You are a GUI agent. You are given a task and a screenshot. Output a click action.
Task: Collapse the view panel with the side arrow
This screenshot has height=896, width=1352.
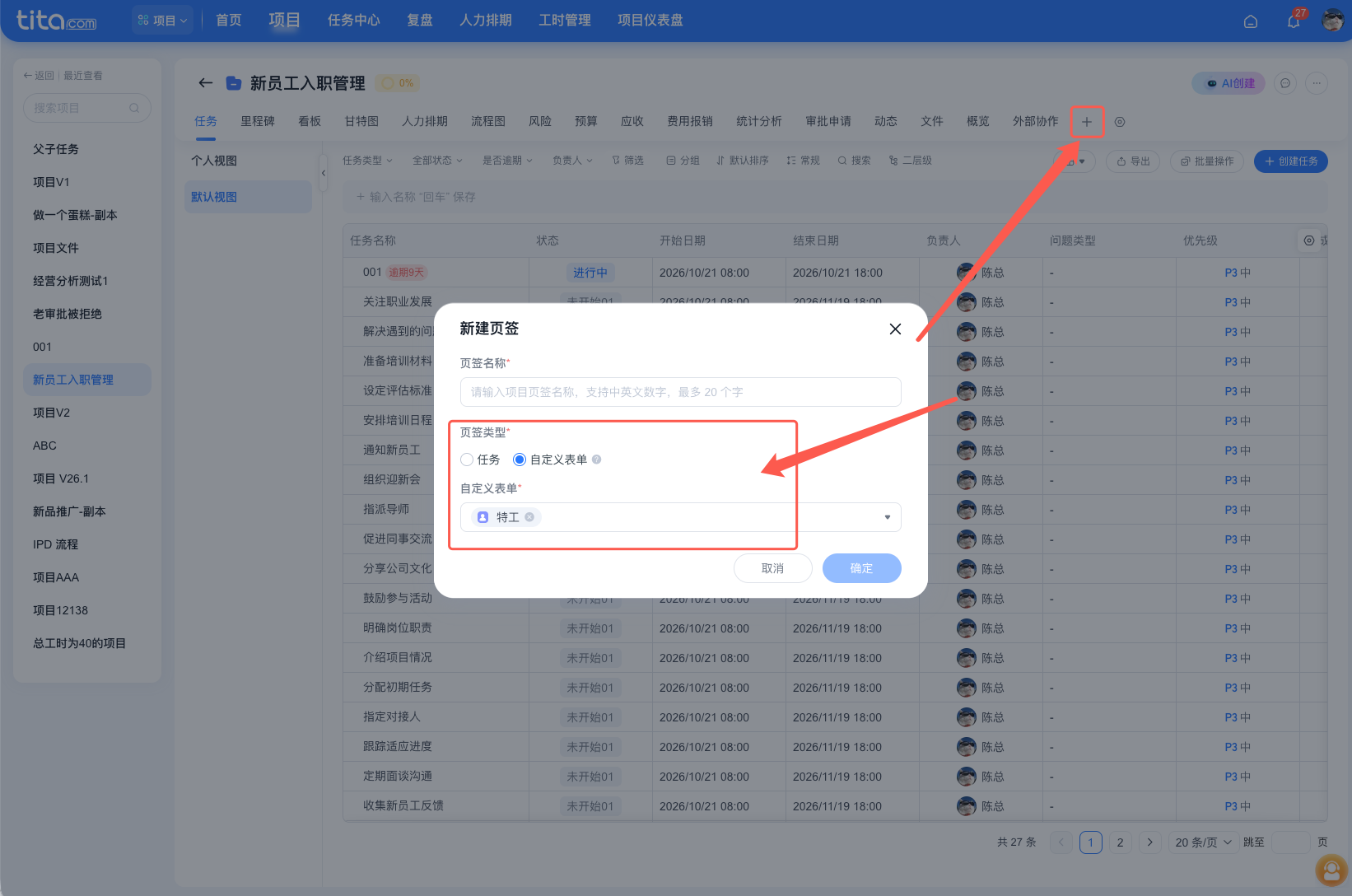pyautogui.click(x=323, y=173)
